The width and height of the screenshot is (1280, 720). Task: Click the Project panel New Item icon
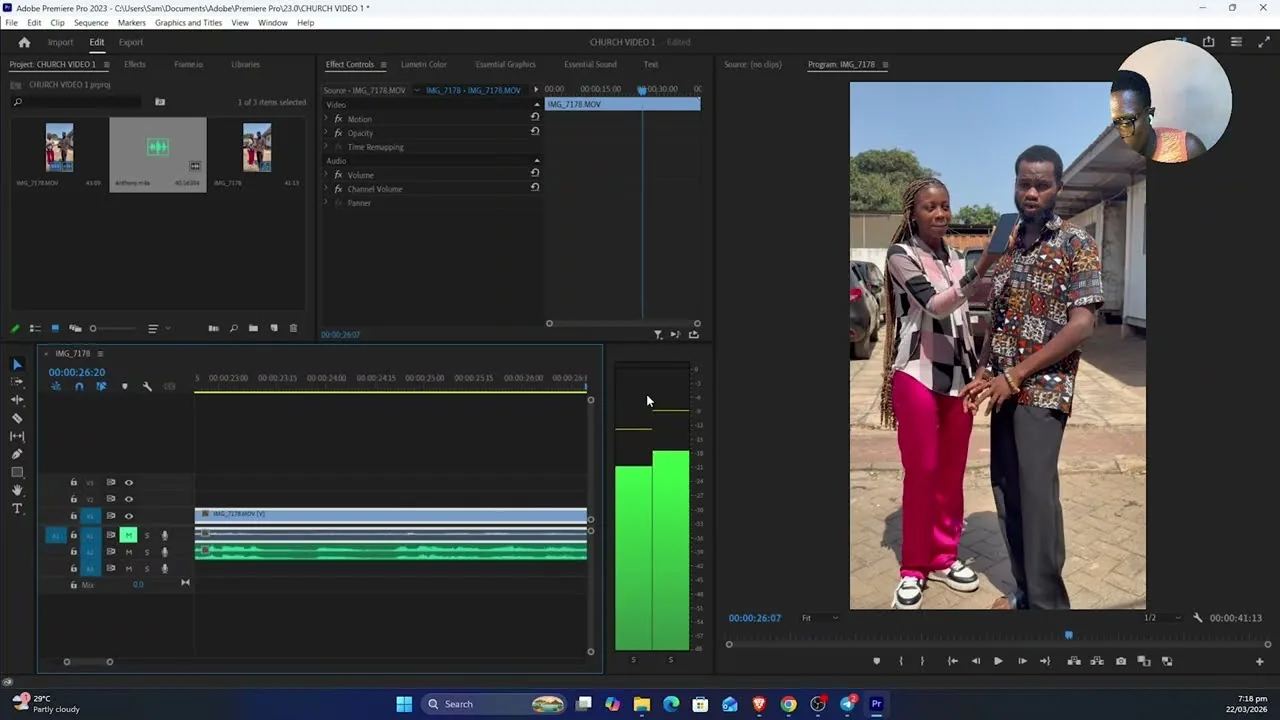[x=273, y=328]
